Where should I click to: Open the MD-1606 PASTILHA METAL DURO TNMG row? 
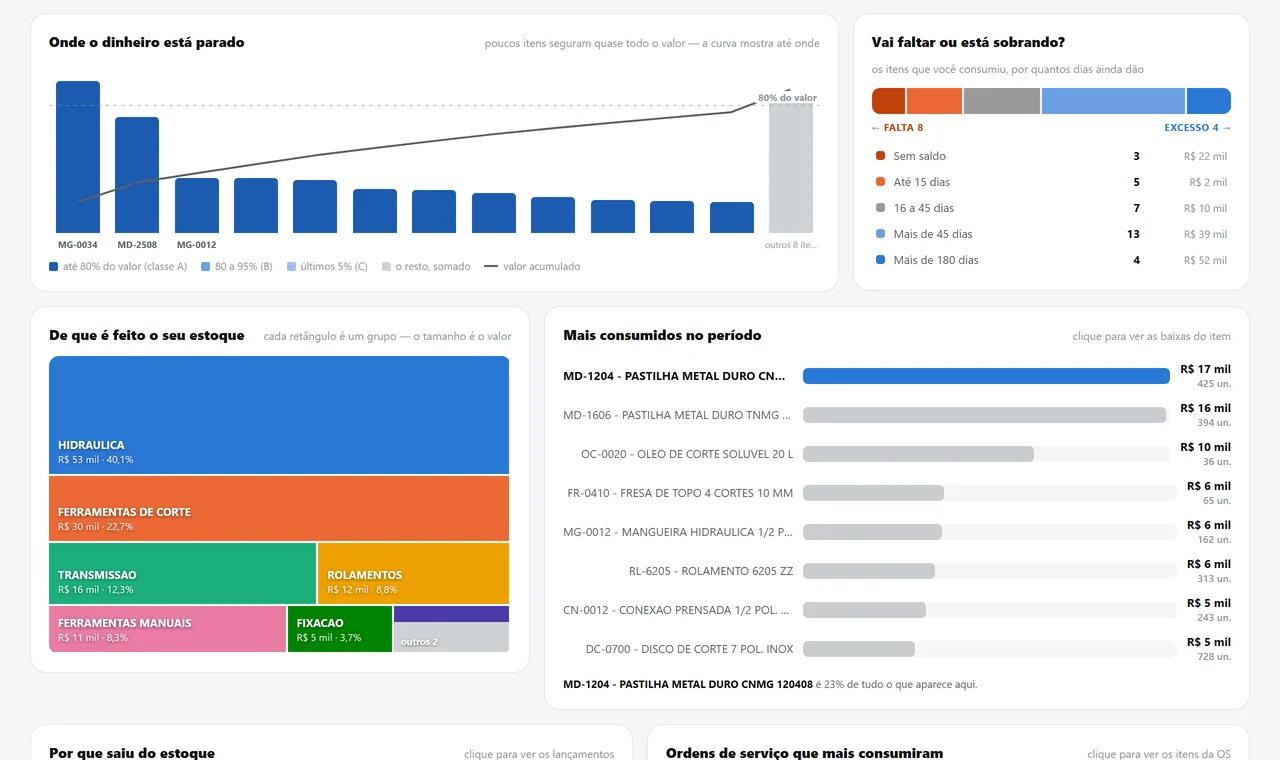(897, 415)
